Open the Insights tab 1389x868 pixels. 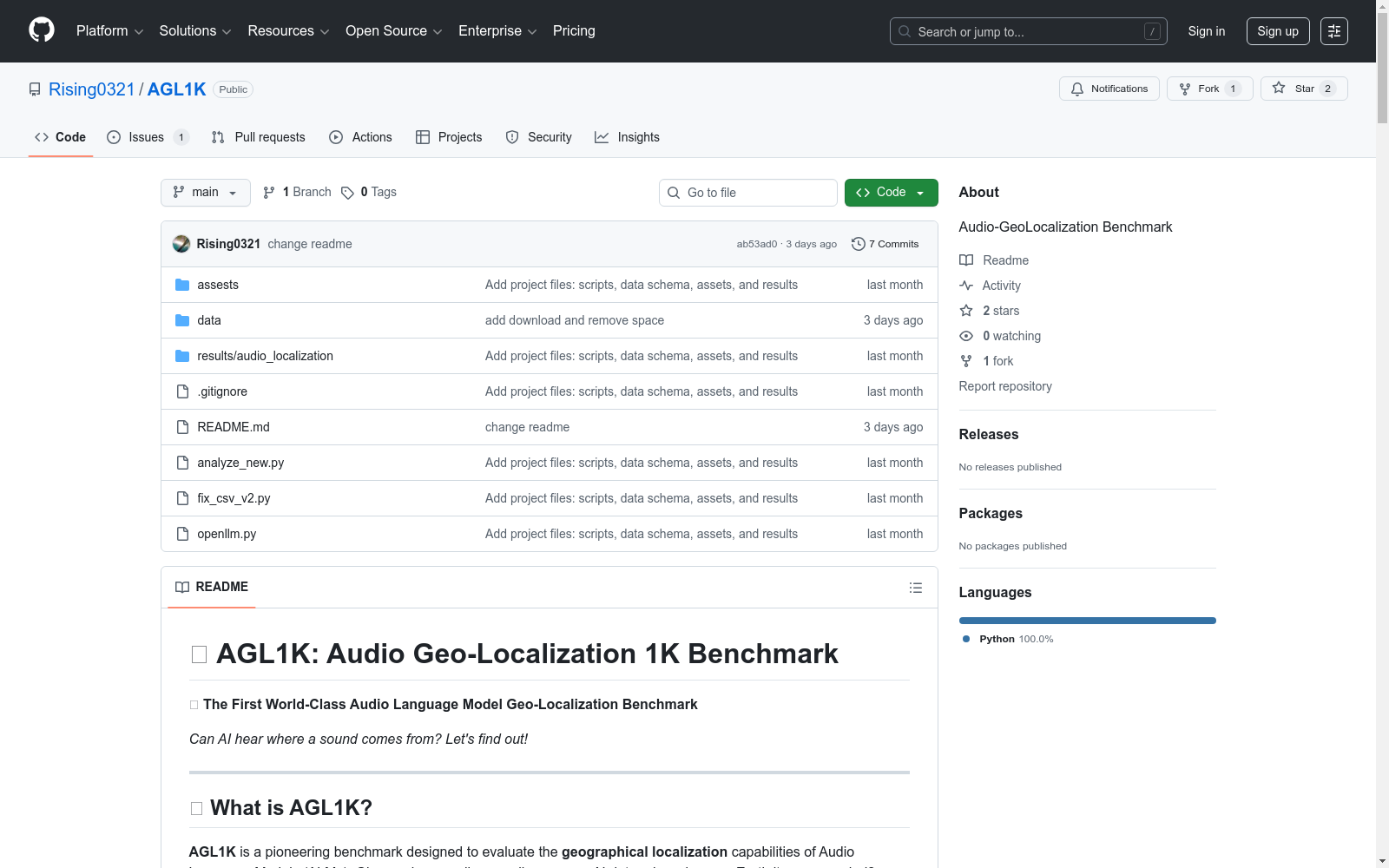tap(627, 137)
